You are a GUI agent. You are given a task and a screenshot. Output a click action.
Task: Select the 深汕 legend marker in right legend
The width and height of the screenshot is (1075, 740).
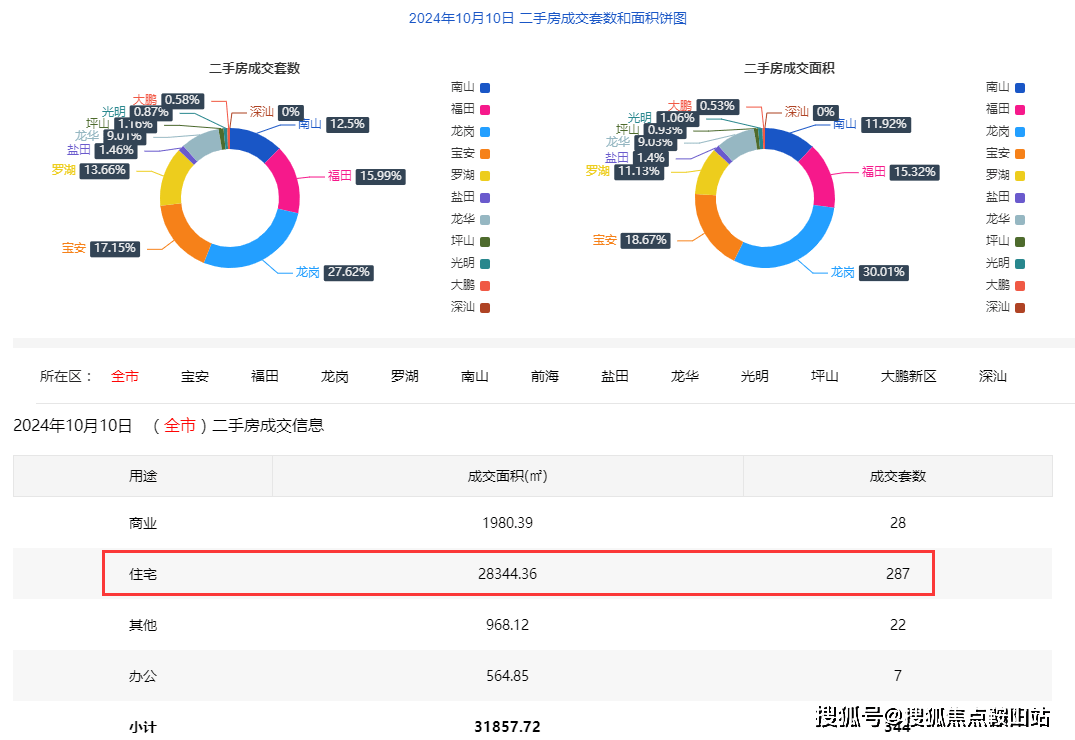1018,307
